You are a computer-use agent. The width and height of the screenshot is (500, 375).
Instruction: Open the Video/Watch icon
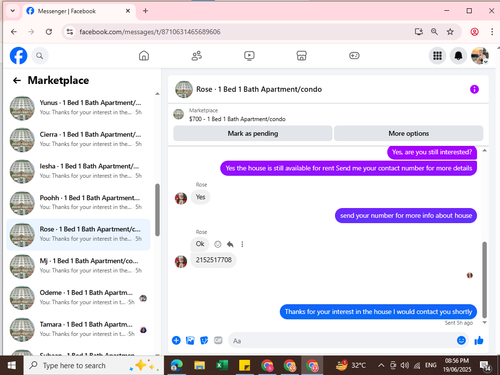249,56
